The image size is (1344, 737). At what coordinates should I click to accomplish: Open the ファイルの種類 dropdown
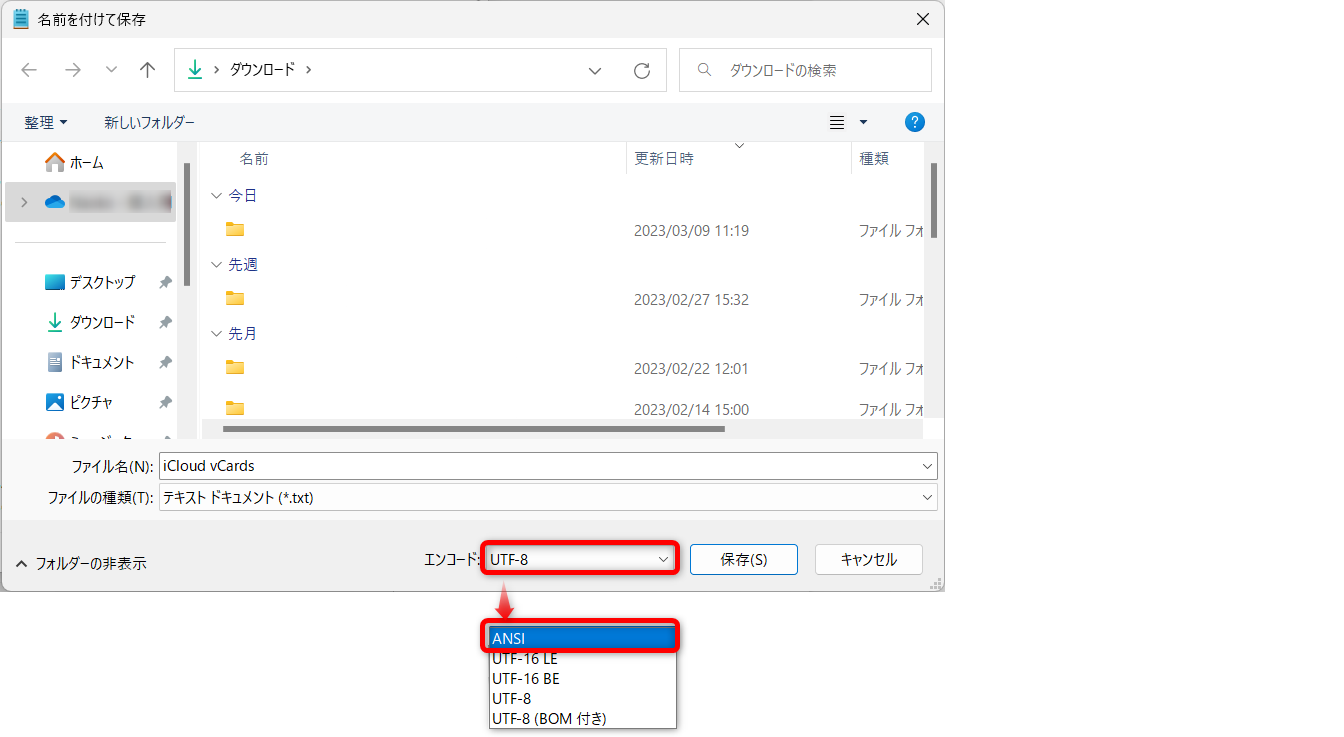pos(548,497)
